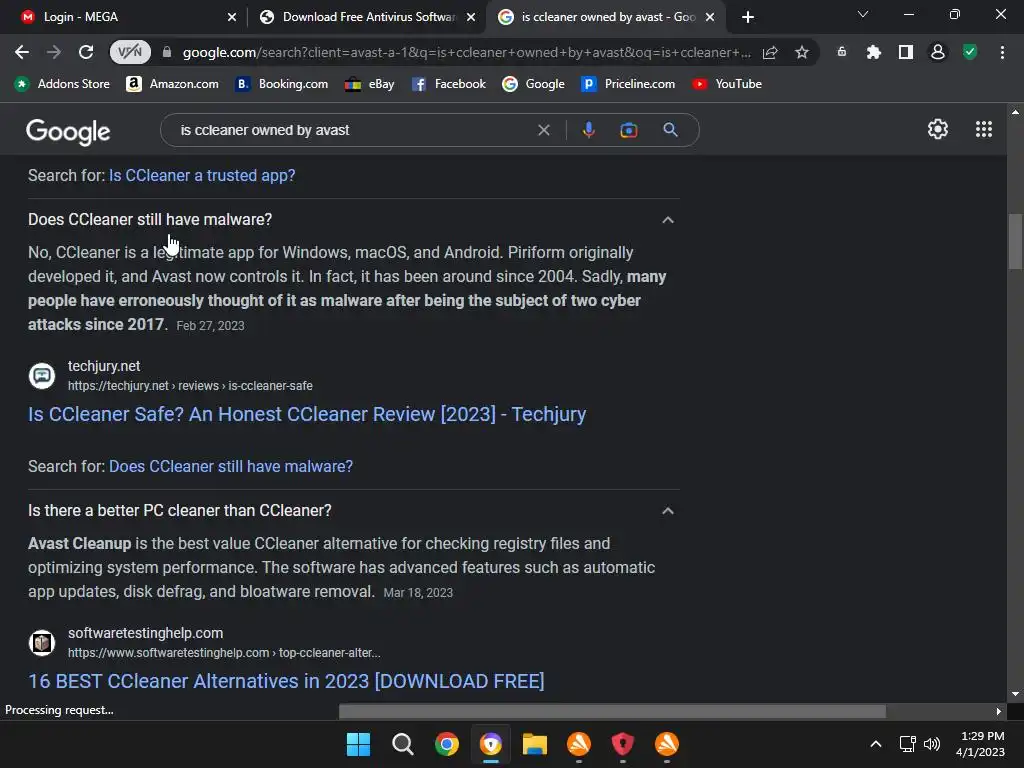Close the Download Free Antivirus tab
The height and width of the screenshot is (768, 1024).
point(471,17)
